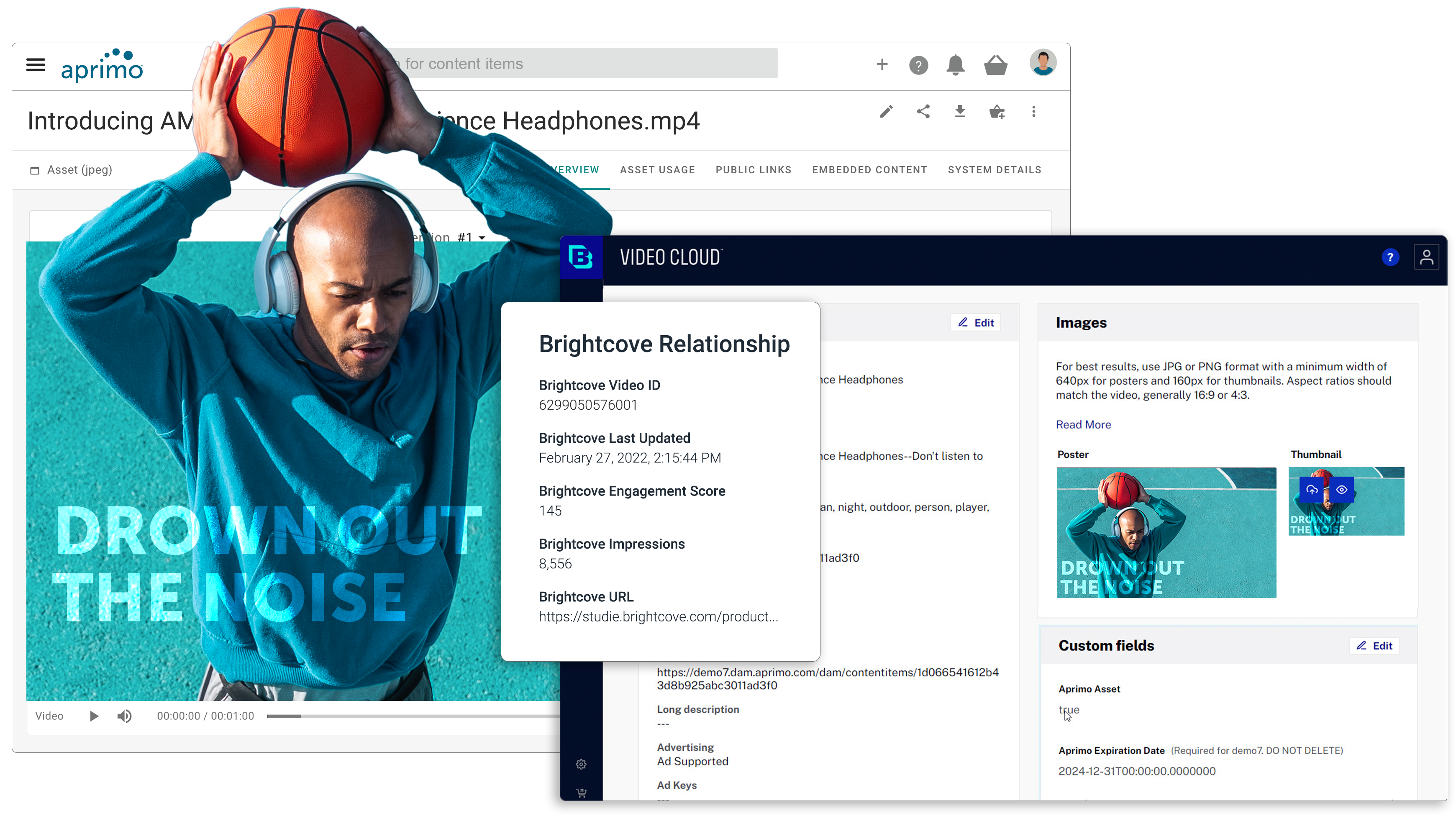Click Edit in the video details panel
This screenshot has width=1456, height=824.
(x=976, y=323)
